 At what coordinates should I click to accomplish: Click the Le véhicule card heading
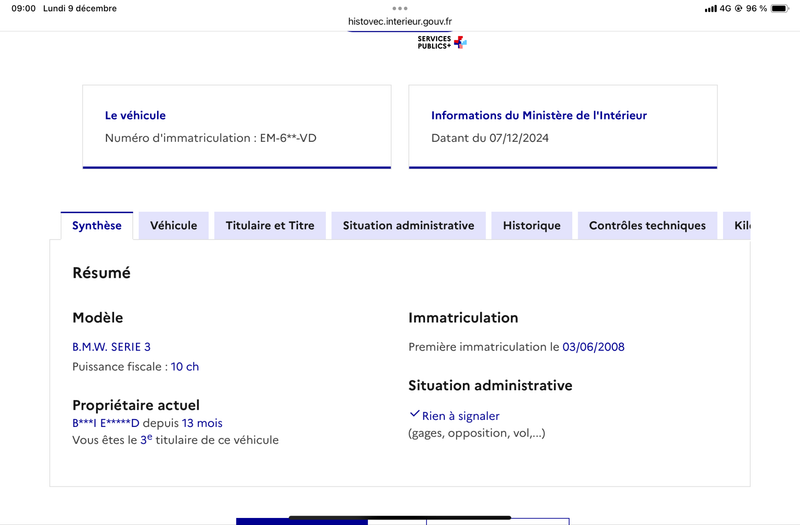(x=135, y=115)
